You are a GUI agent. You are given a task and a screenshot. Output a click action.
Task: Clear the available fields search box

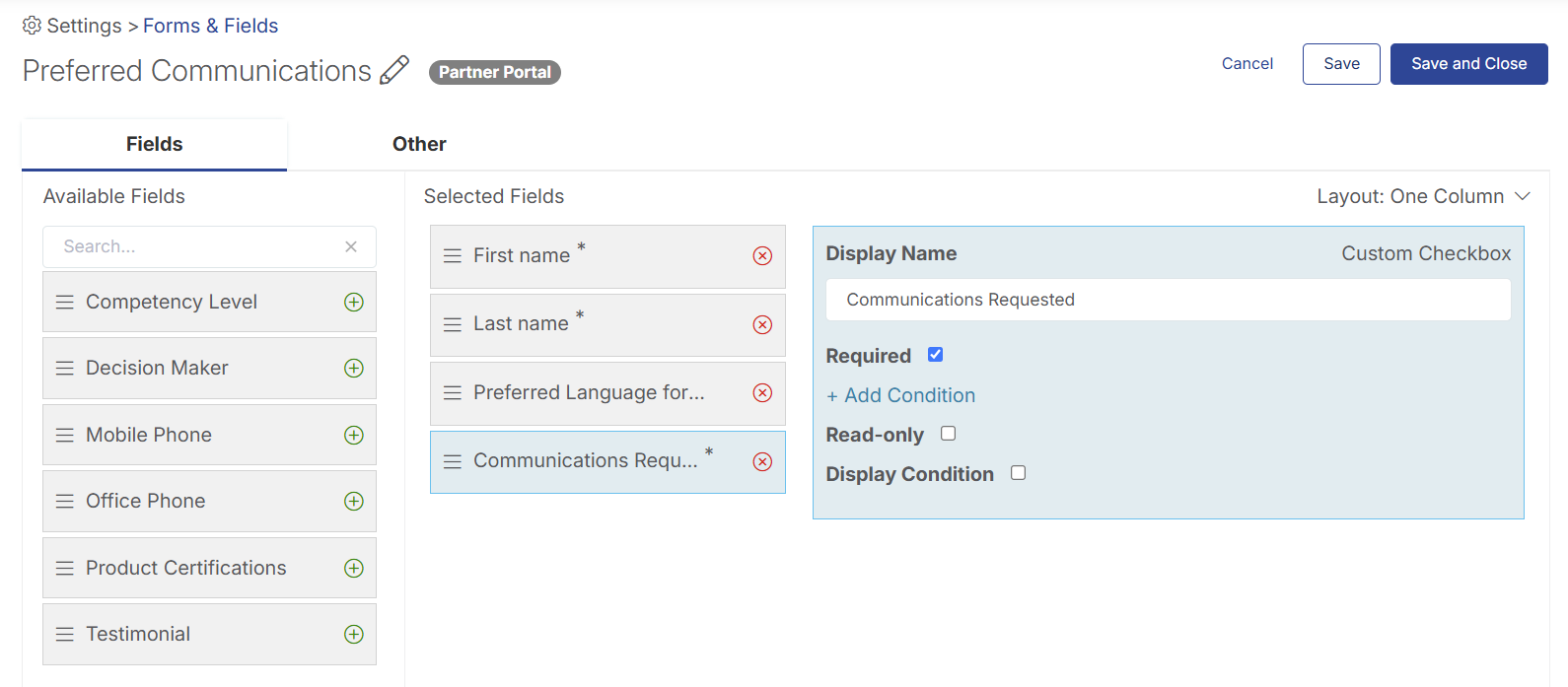pos(351,247)
